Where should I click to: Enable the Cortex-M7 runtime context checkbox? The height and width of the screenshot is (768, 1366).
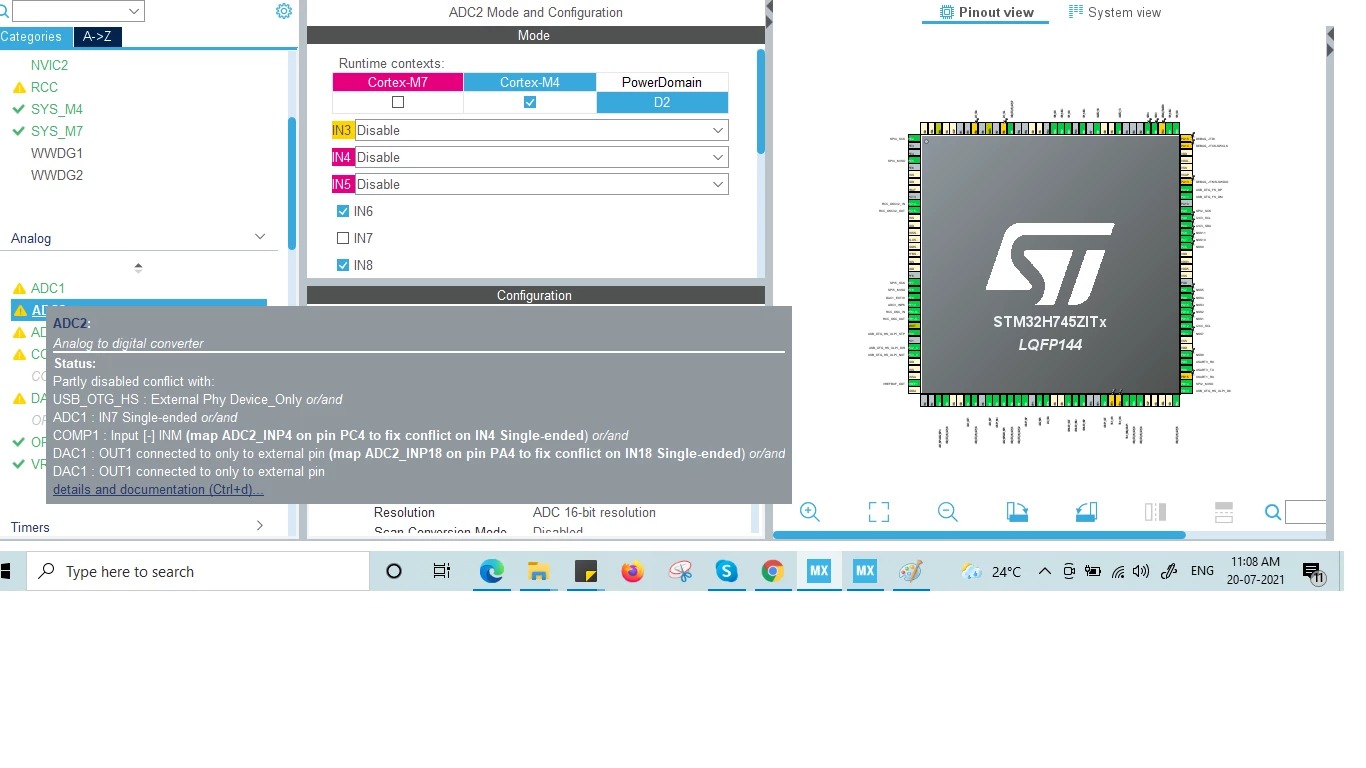point(398,102)
